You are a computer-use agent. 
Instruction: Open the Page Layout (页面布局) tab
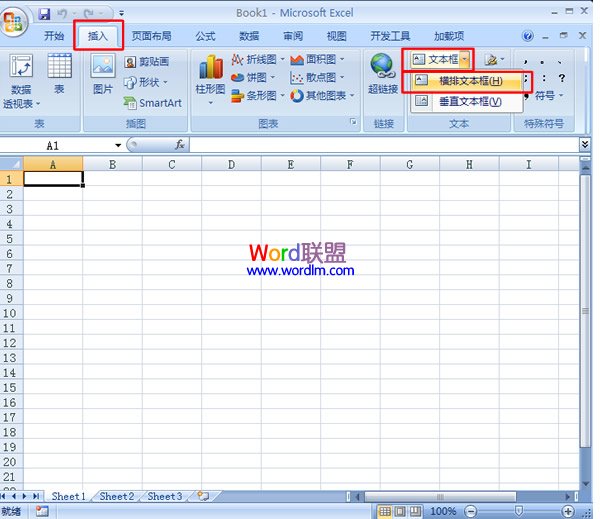coord(152,36)
